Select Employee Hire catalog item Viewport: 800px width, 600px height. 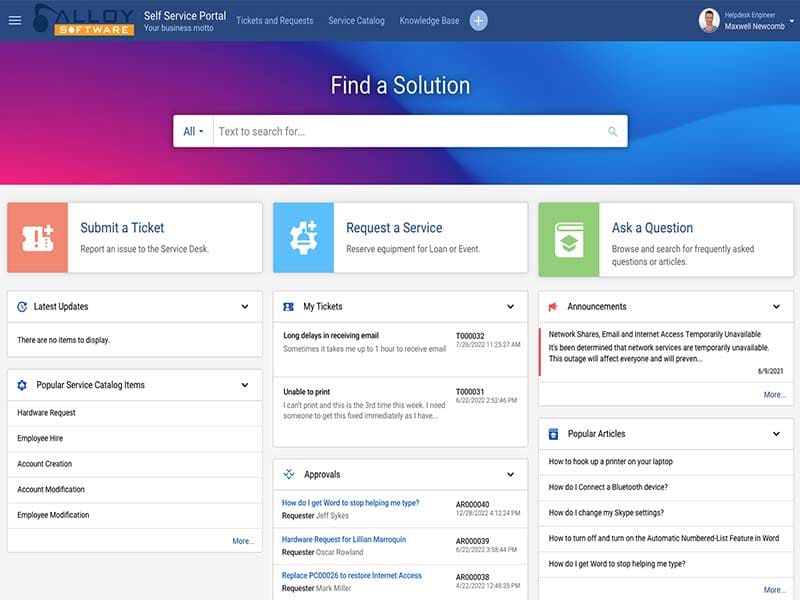[x=135, y=438]
